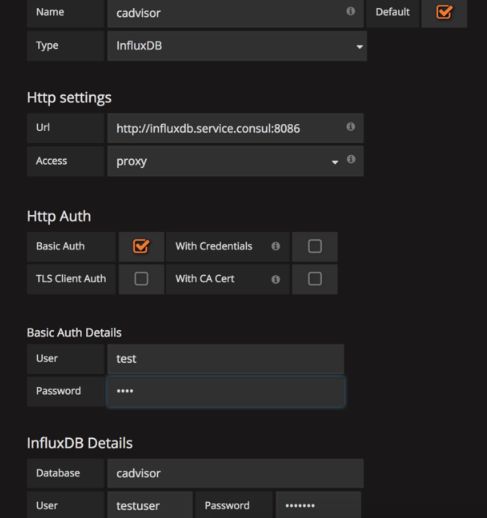Click the info icon beside the Name field
The image size is (487, 518).
point(350,11)
